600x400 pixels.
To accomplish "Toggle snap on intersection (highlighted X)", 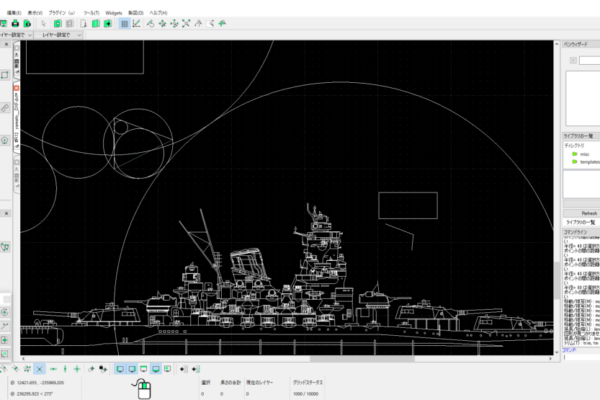I will (39, 369).
